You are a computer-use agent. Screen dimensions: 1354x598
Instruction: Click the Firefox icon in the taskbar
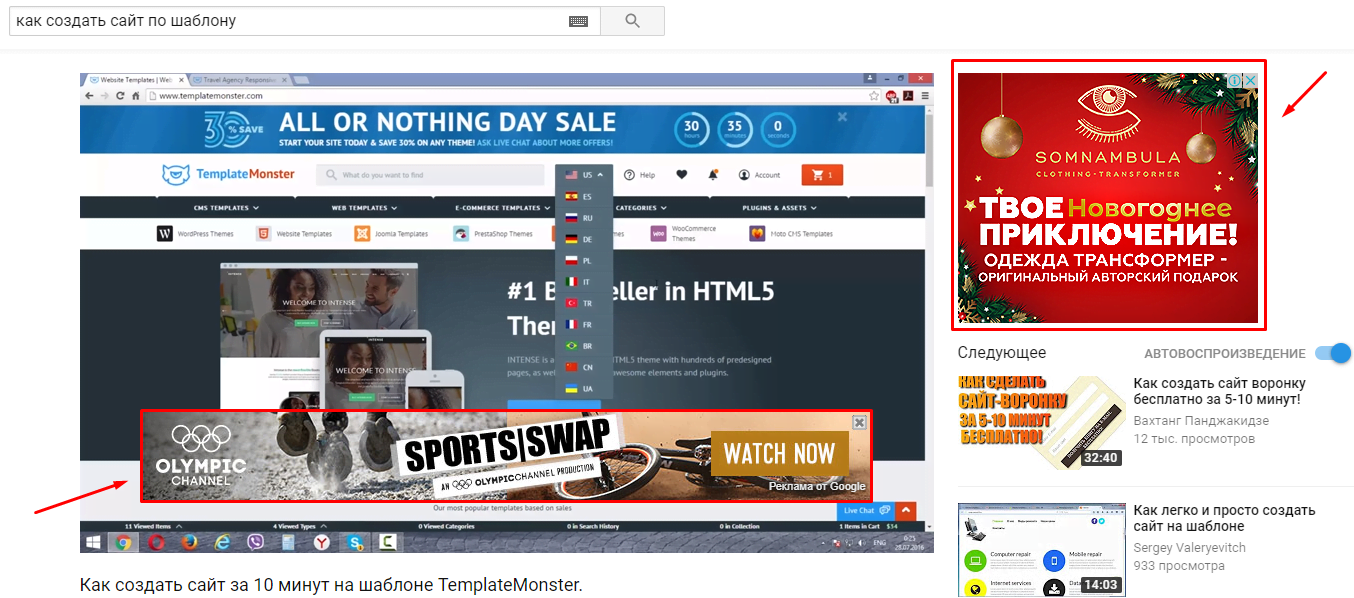[189, 543]
